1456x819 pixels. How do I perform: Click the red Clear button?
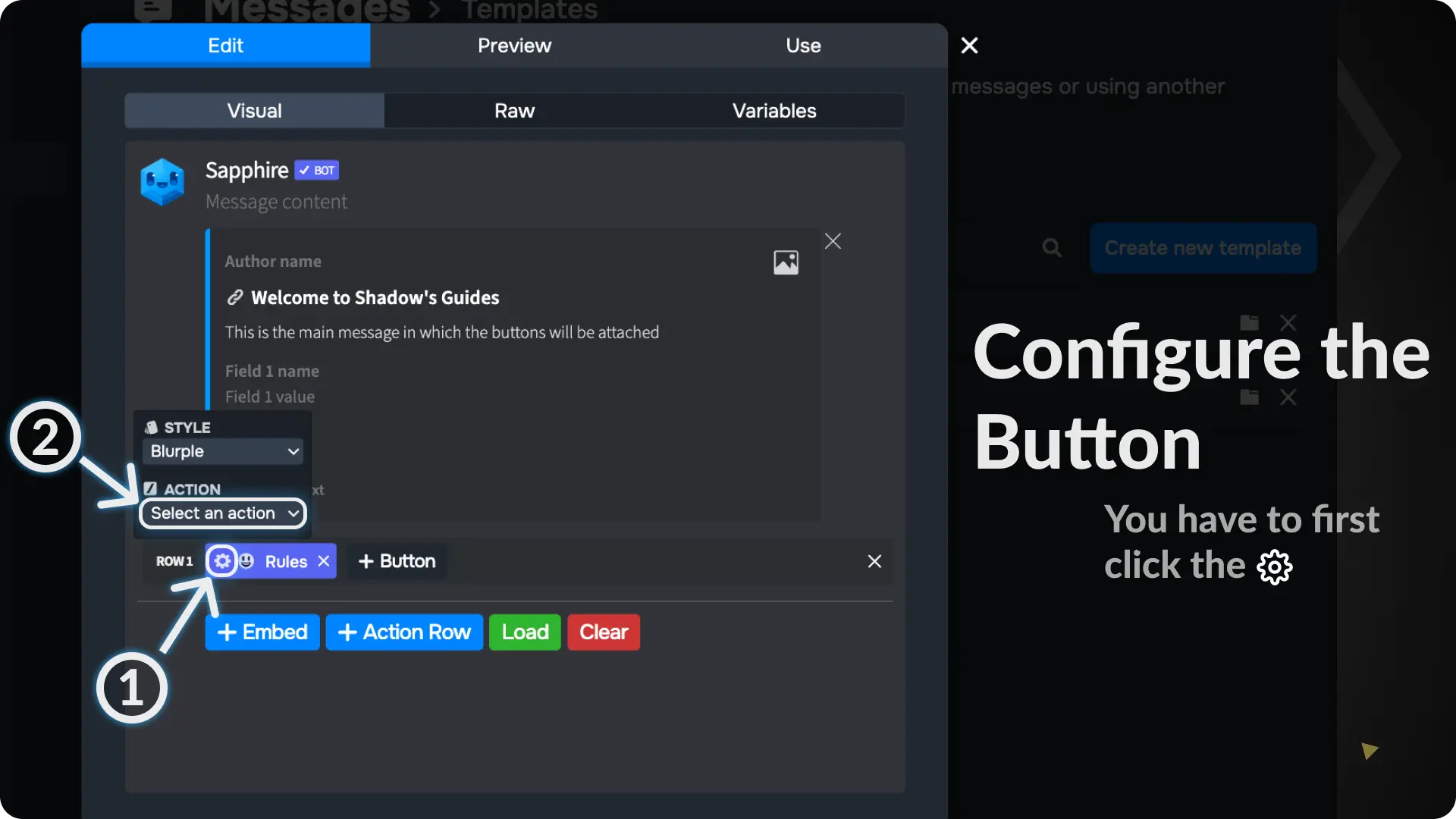604,632
